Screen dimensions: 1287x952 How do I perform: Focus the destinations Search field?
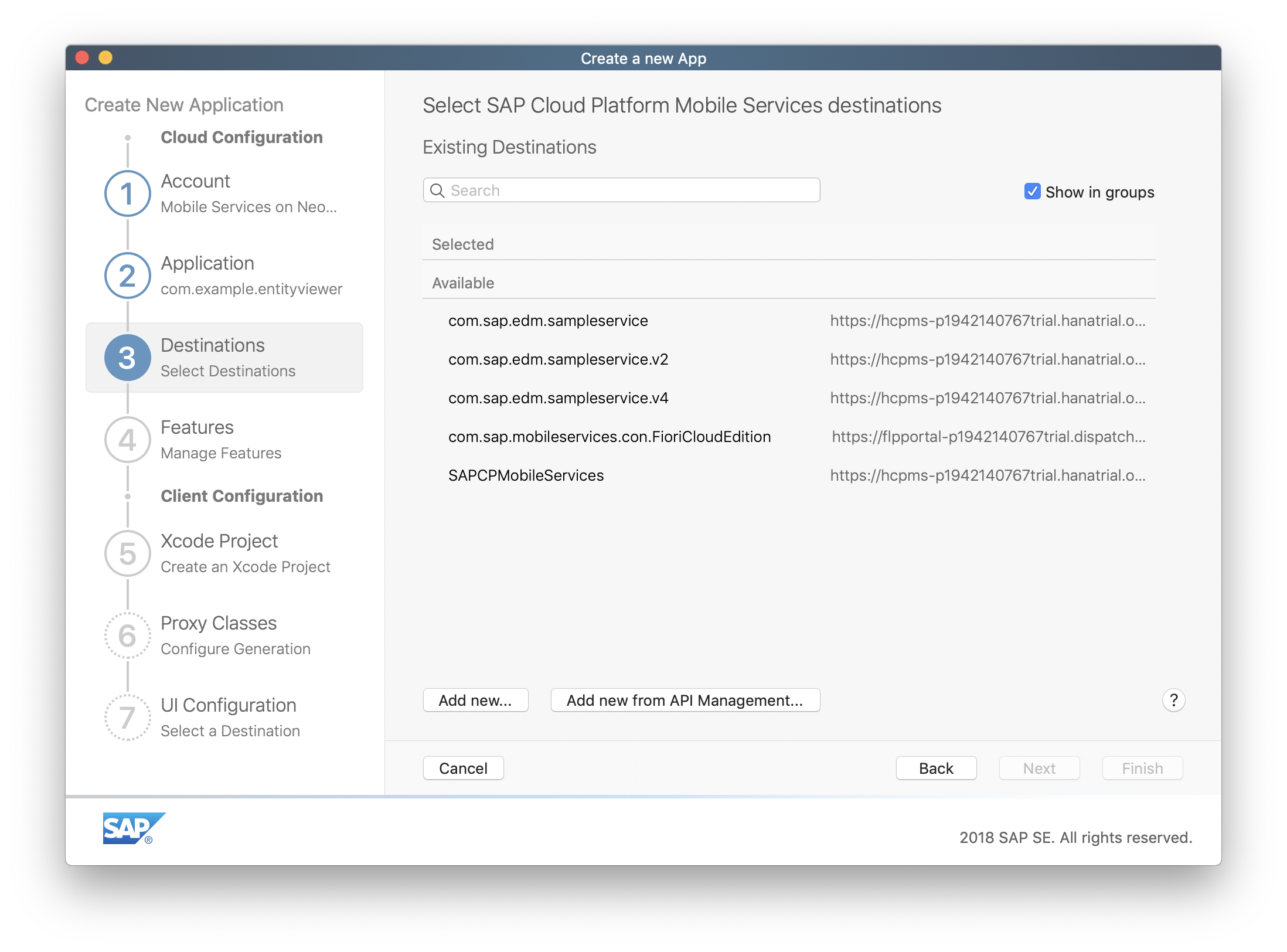[x=621, y=191]
